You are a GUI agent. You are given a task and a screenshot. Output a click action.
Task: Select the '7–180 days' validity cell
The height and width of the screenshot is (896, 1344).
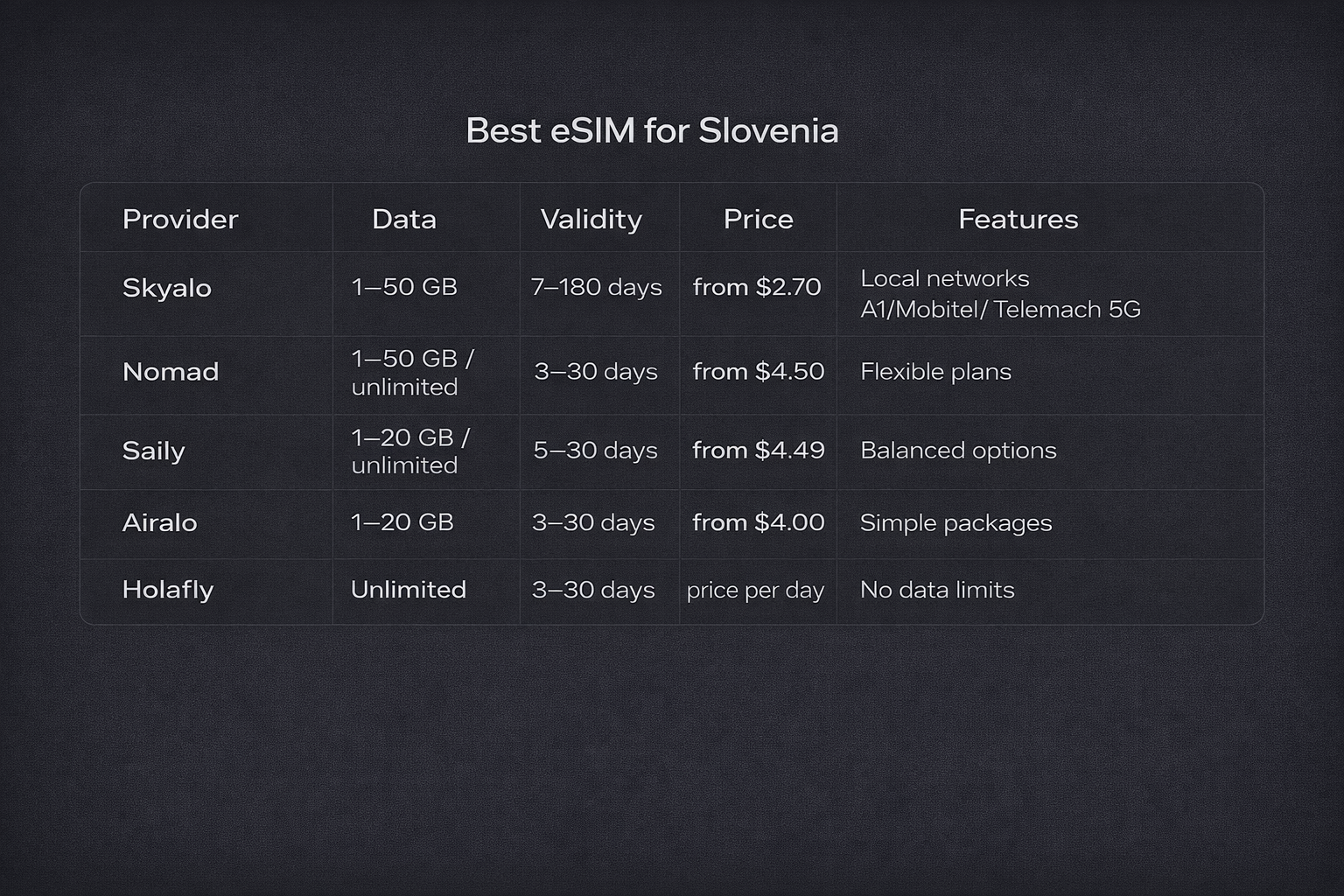click(x=596, y=287)
